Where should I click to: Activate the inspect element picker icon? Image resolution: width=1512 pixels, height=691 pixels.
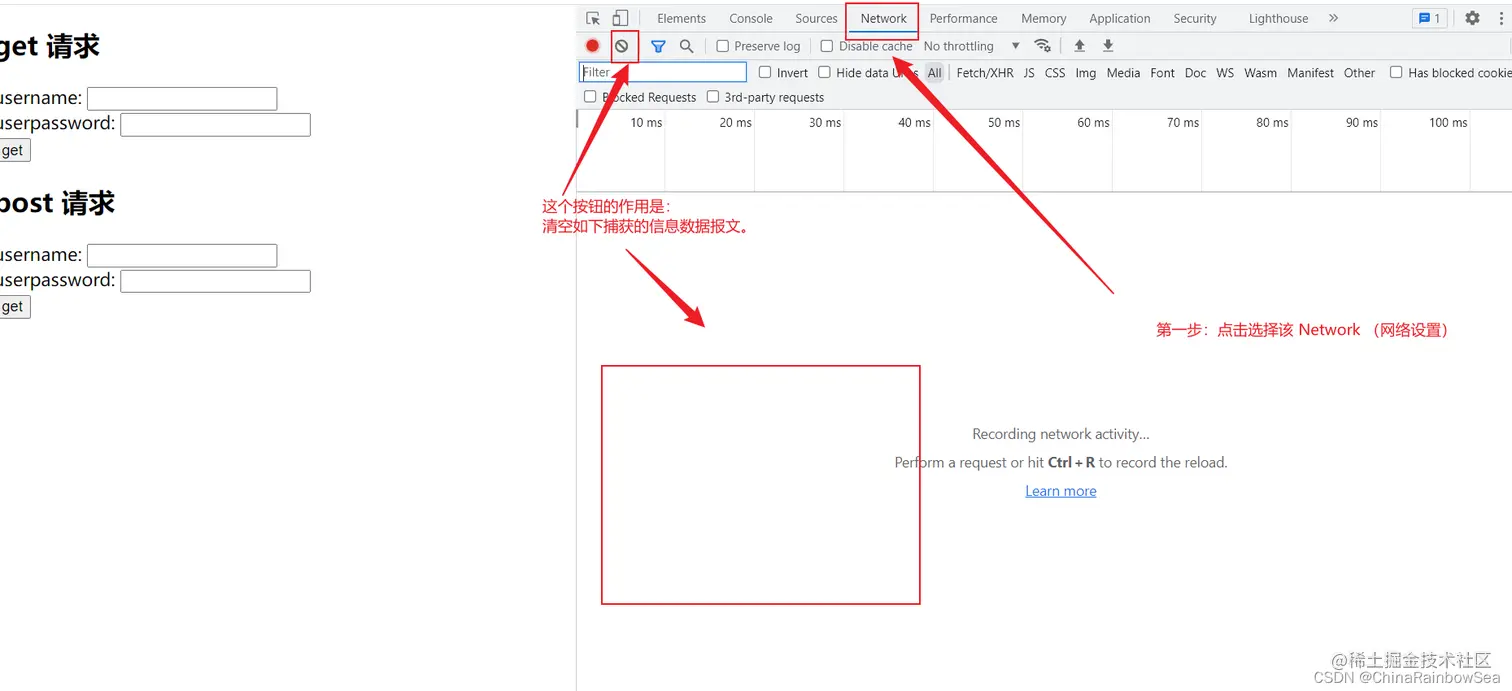[593, 18]
